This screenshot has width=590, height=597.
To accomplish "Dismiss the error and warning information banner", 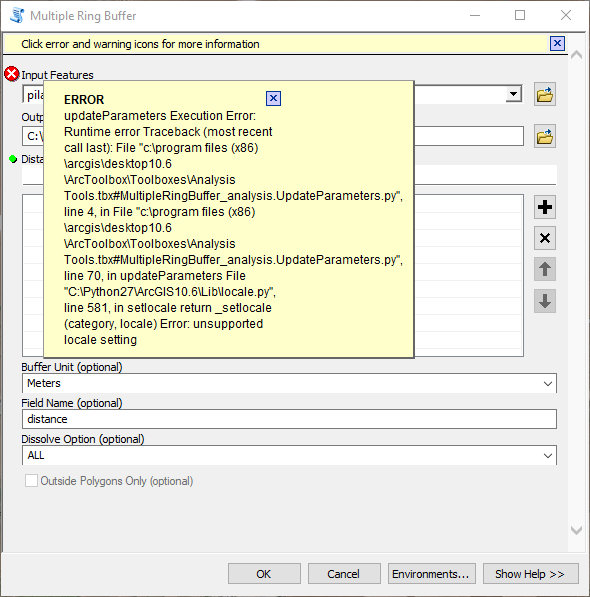I will (557, 43).
